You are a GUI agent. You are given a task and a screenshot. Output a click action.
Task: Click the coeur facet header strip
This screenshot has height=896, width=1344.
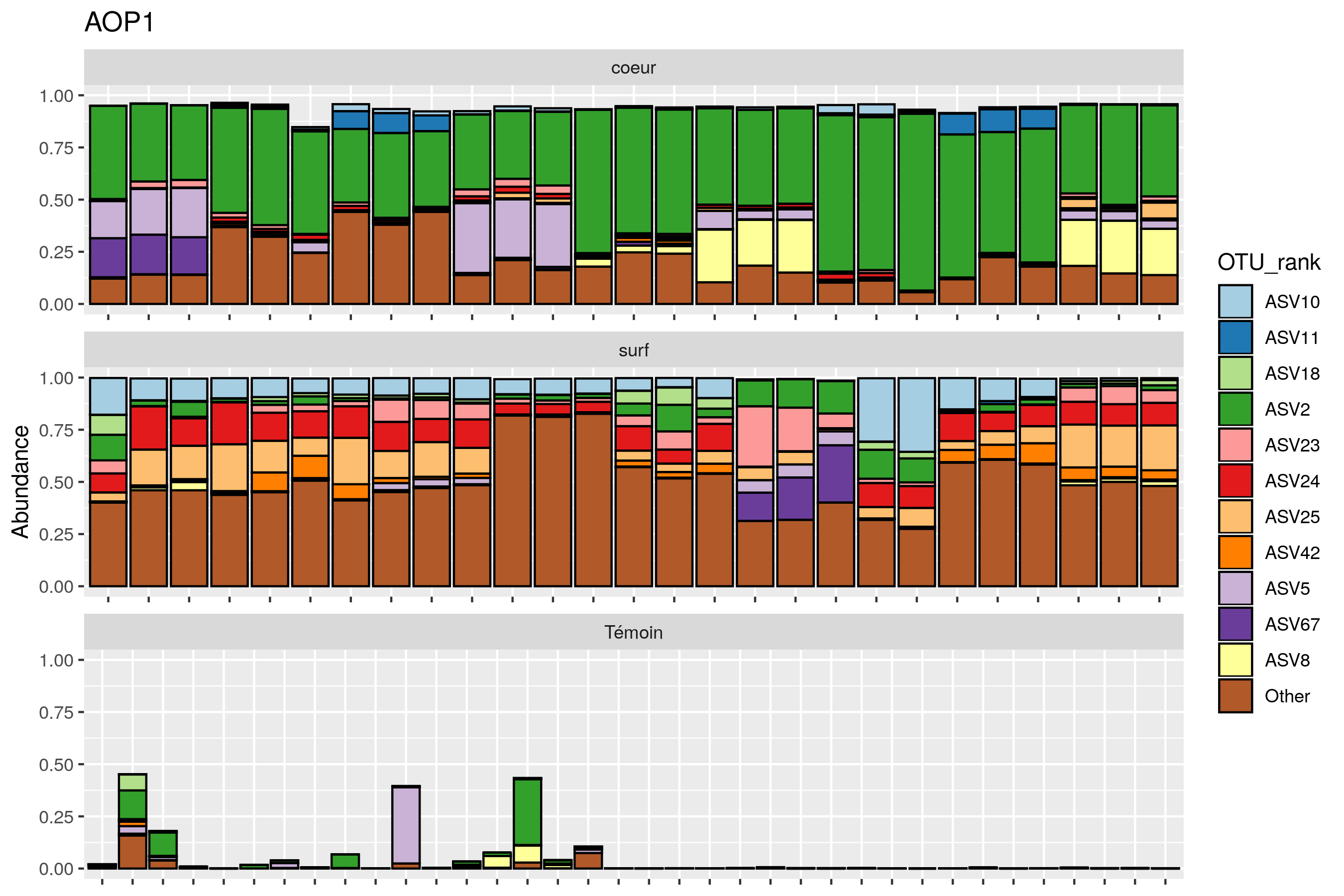tap(633, 67)
